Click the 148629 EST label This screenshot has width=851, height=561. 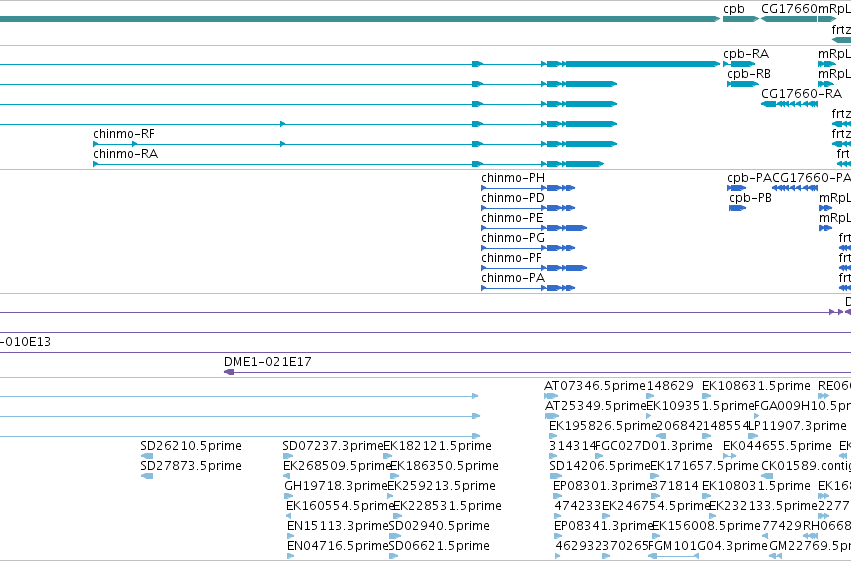pyautogui.click(x=670, y=386)
